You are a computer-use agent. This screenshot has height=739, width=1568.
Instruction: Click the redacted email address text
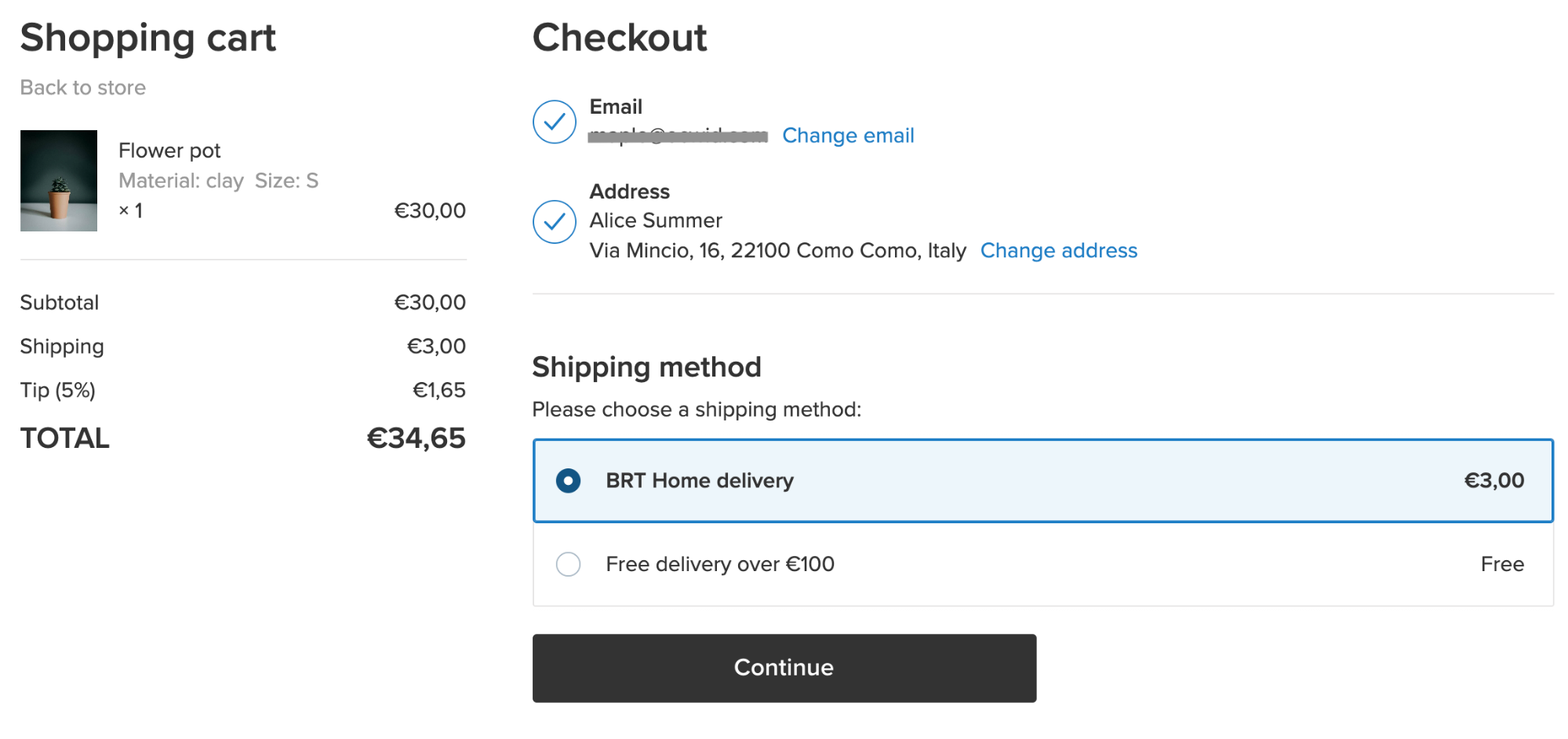678,136
